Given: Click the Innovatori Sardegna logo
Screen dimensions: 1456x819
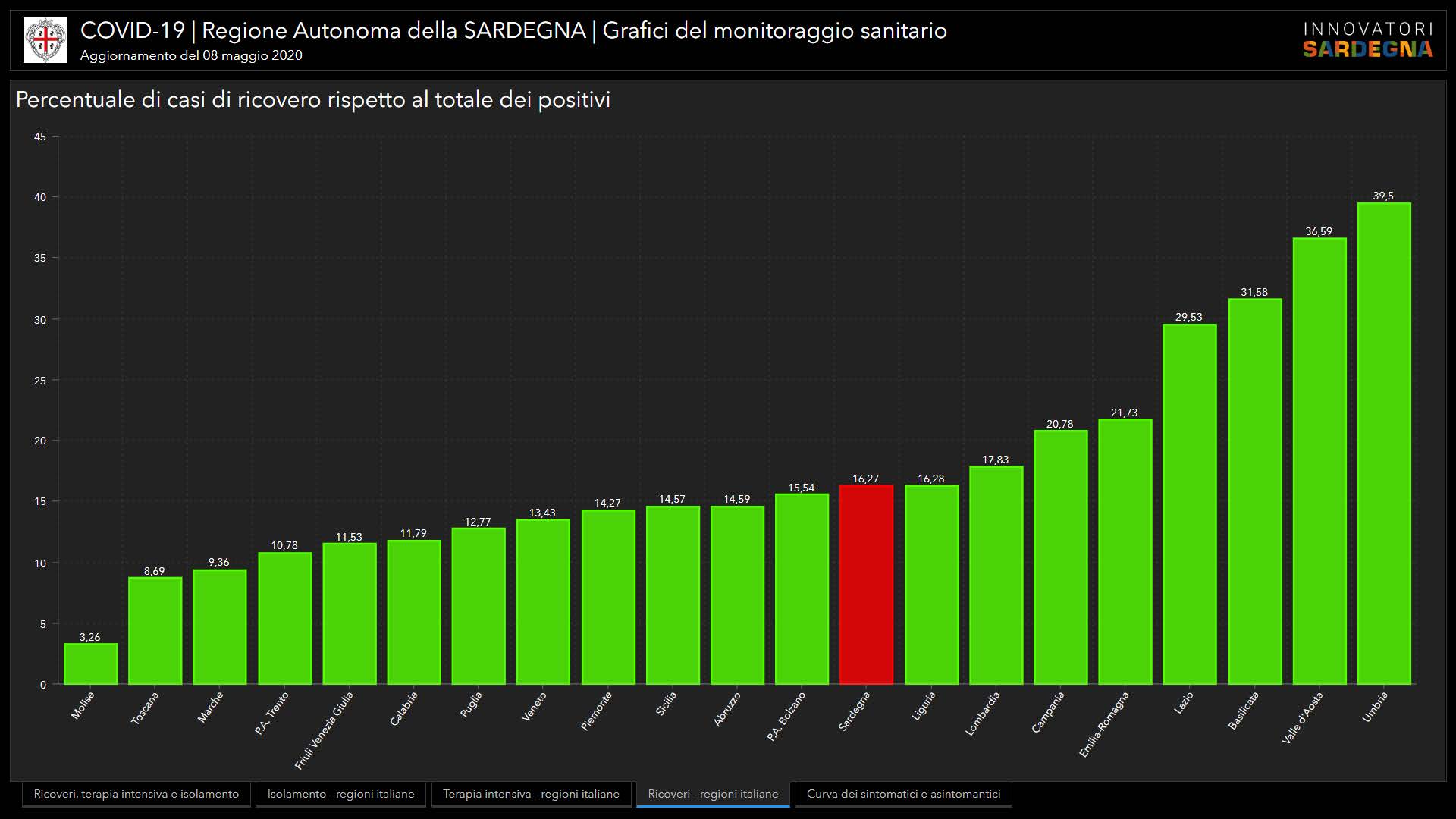Looking at the screenshot, I should coord(1367,40).
